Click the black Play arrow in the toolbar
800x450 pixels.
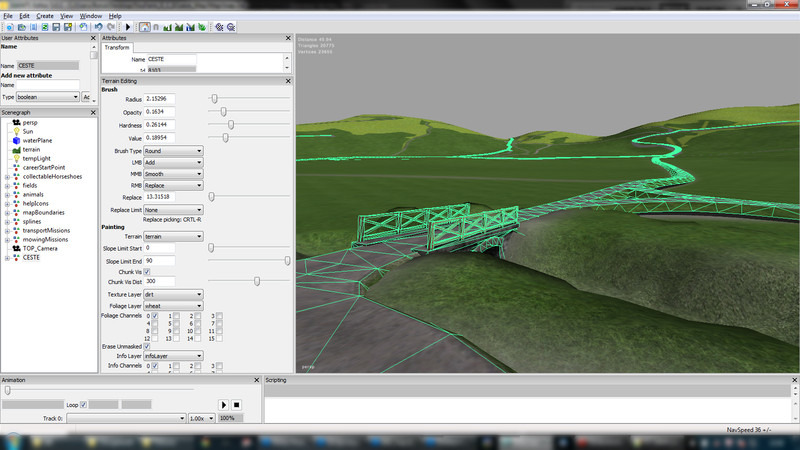(128, 27)
